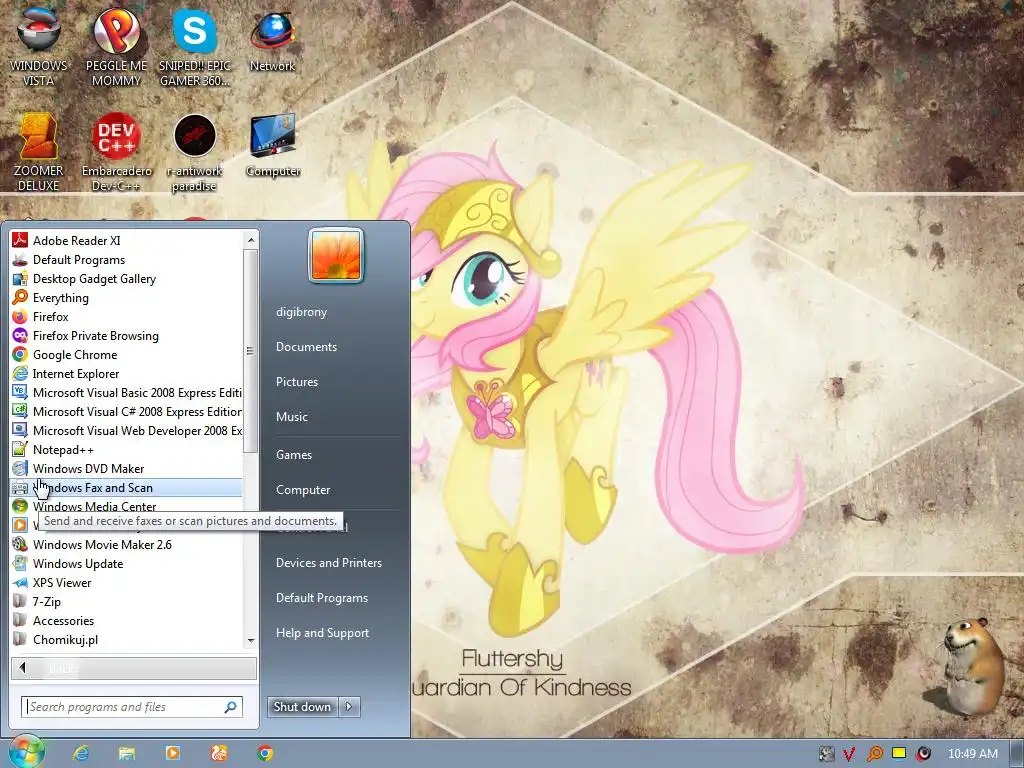Select the Network desktop icon
This screenshot has width=1024, height=768.
click(x=273, y=39)
